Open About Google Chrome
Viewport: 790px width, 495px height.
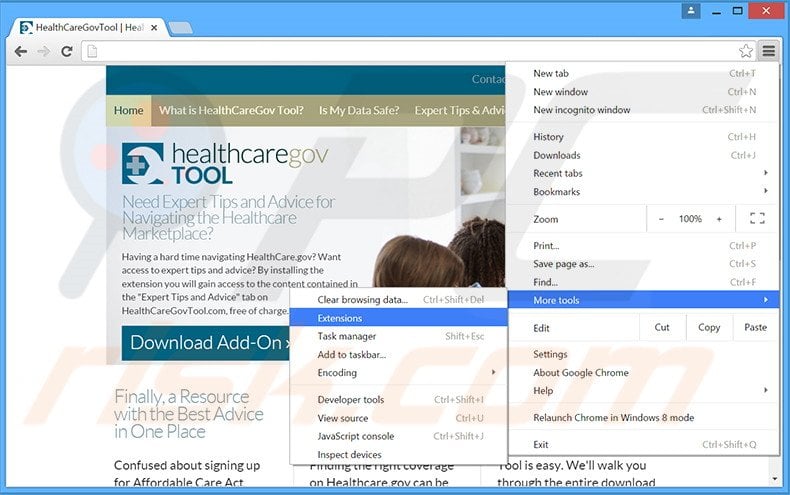pyautogui.click(x=644, y=373)
